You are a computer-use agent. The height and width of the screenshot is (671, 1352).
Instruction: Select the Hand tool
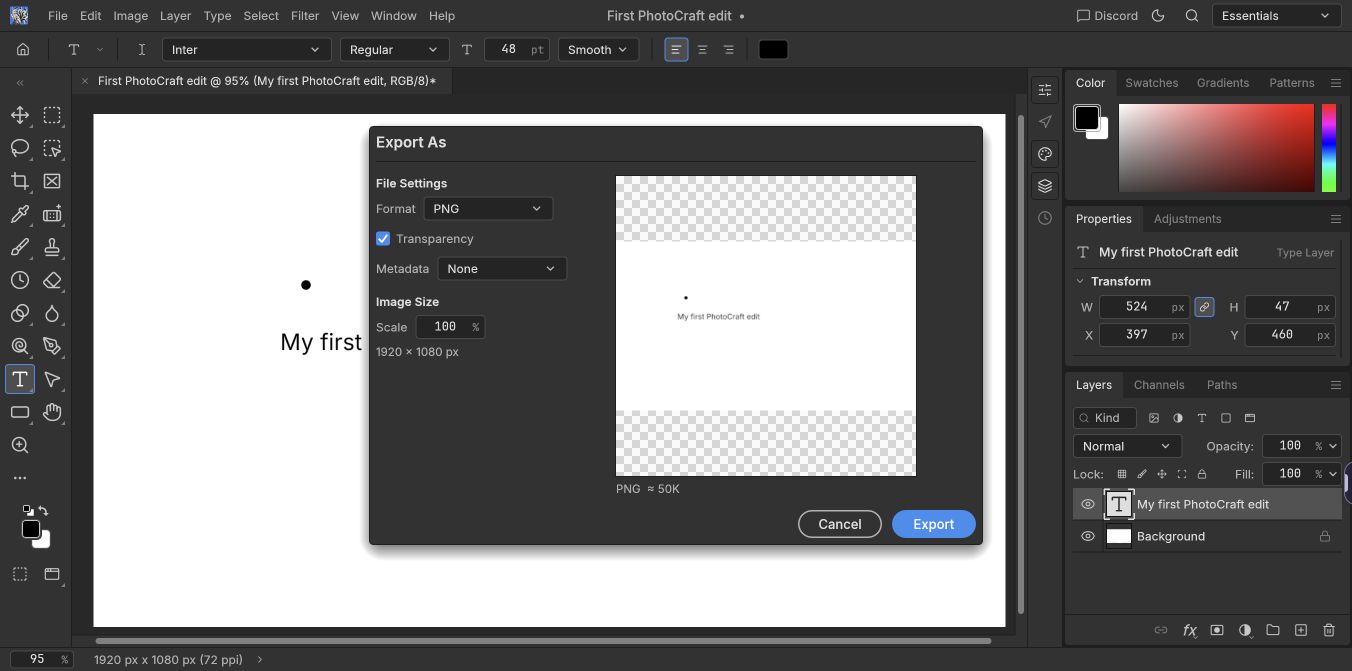52,412
